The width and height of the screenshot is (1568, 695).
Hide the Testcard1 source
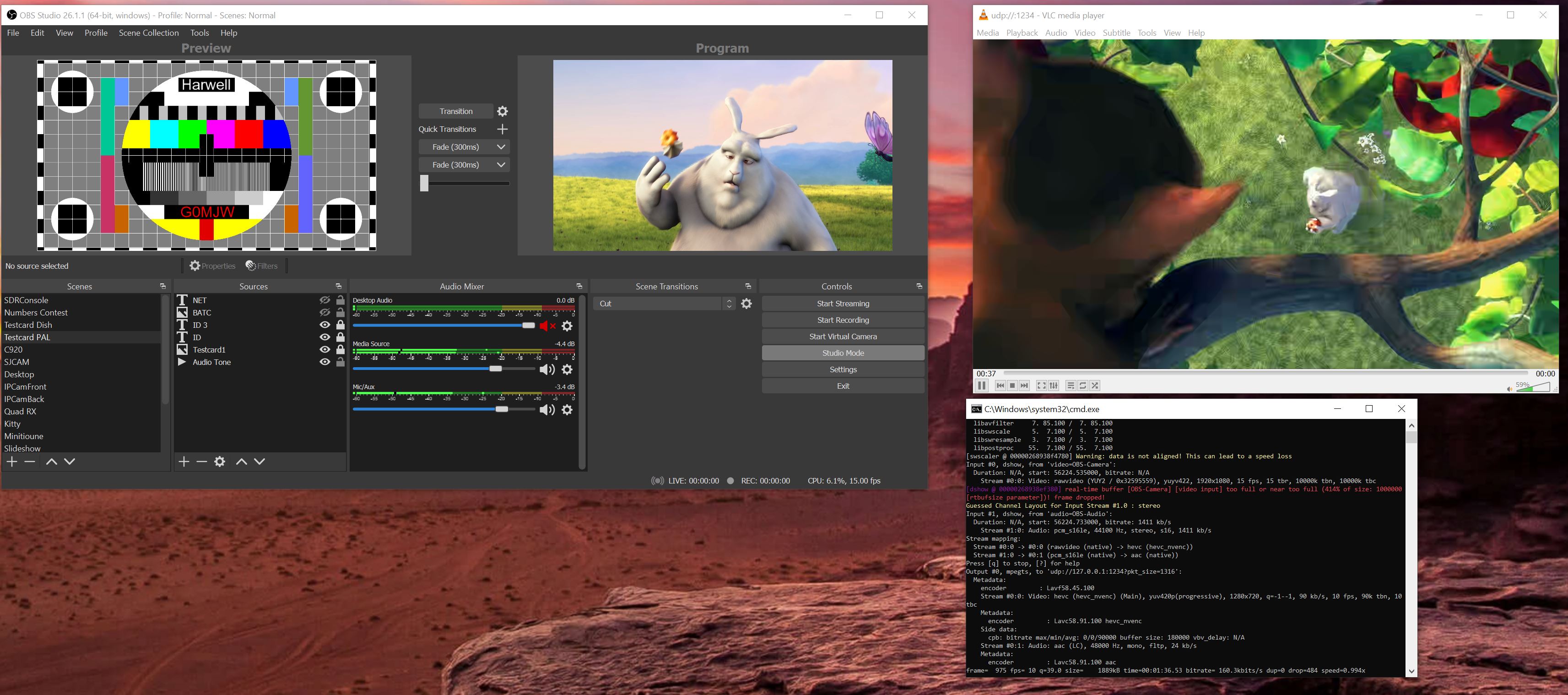(325, 350)
